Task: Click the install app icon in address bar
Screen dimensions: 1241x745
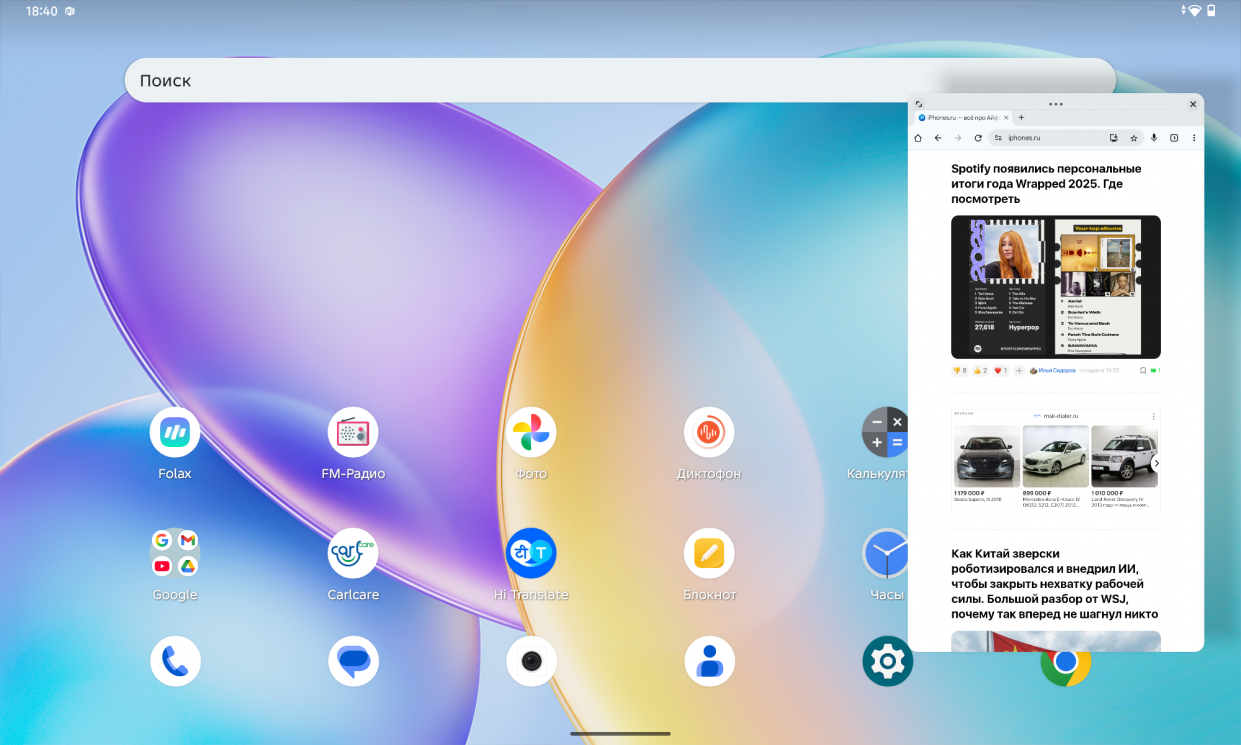Action: 1114,138
